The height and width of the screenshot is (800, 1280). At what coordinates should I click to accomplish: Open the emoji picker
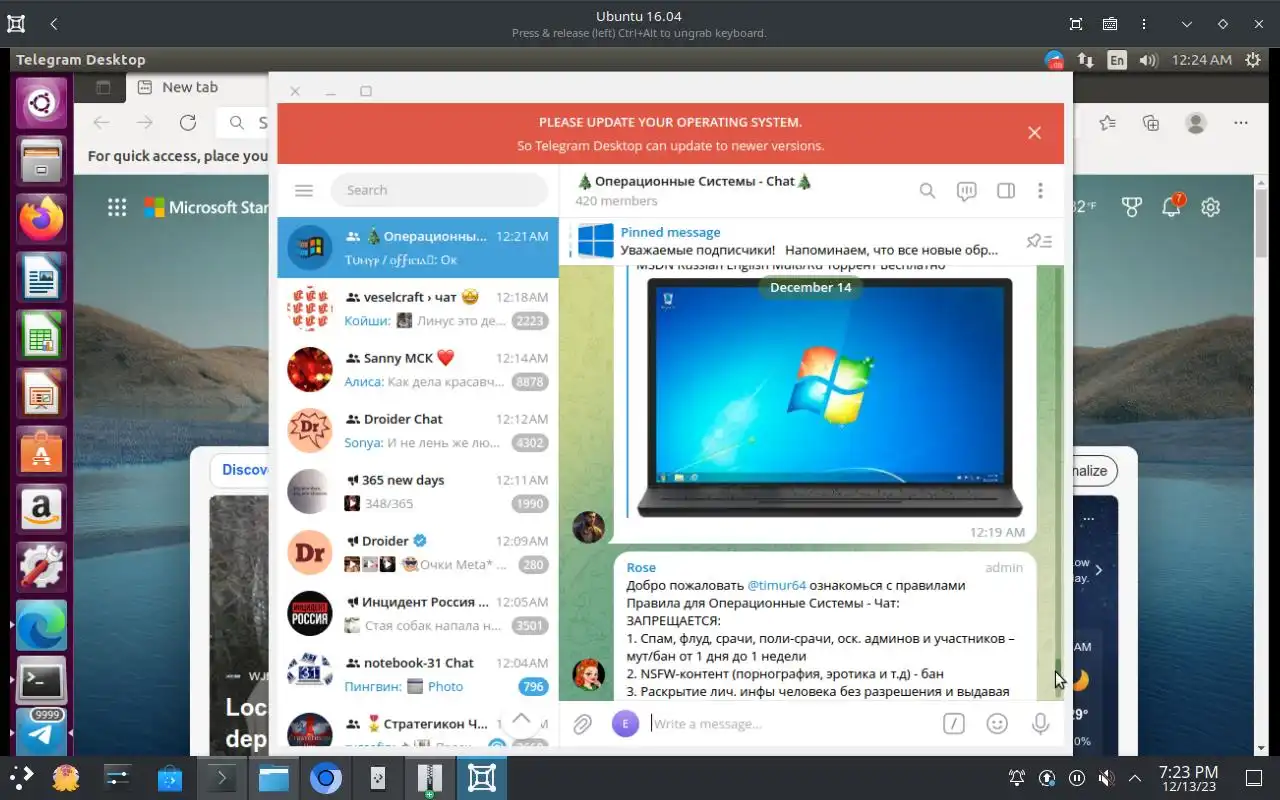click(997, 723)
